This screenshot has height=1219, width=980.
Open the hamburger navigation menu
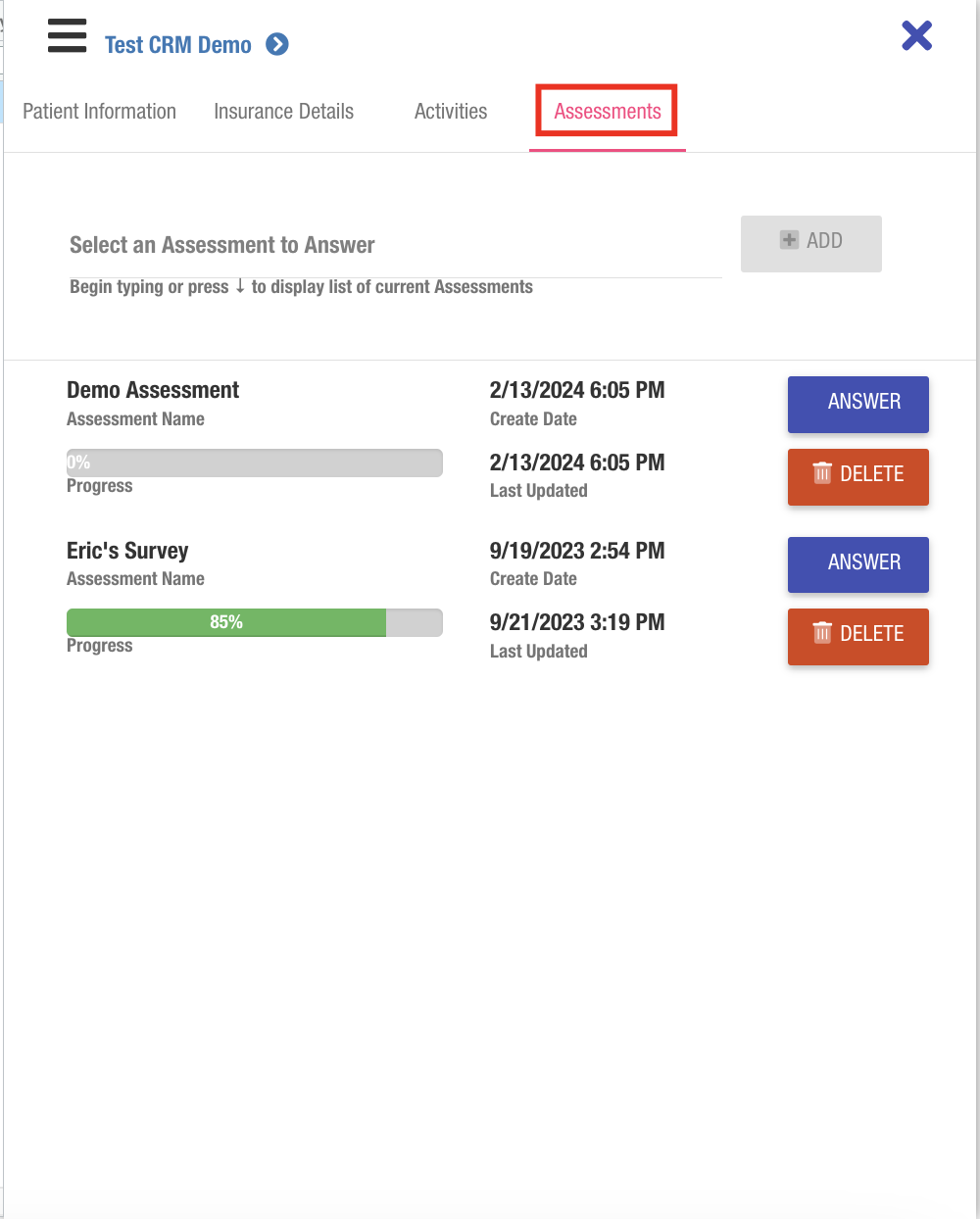coord(67,35)
